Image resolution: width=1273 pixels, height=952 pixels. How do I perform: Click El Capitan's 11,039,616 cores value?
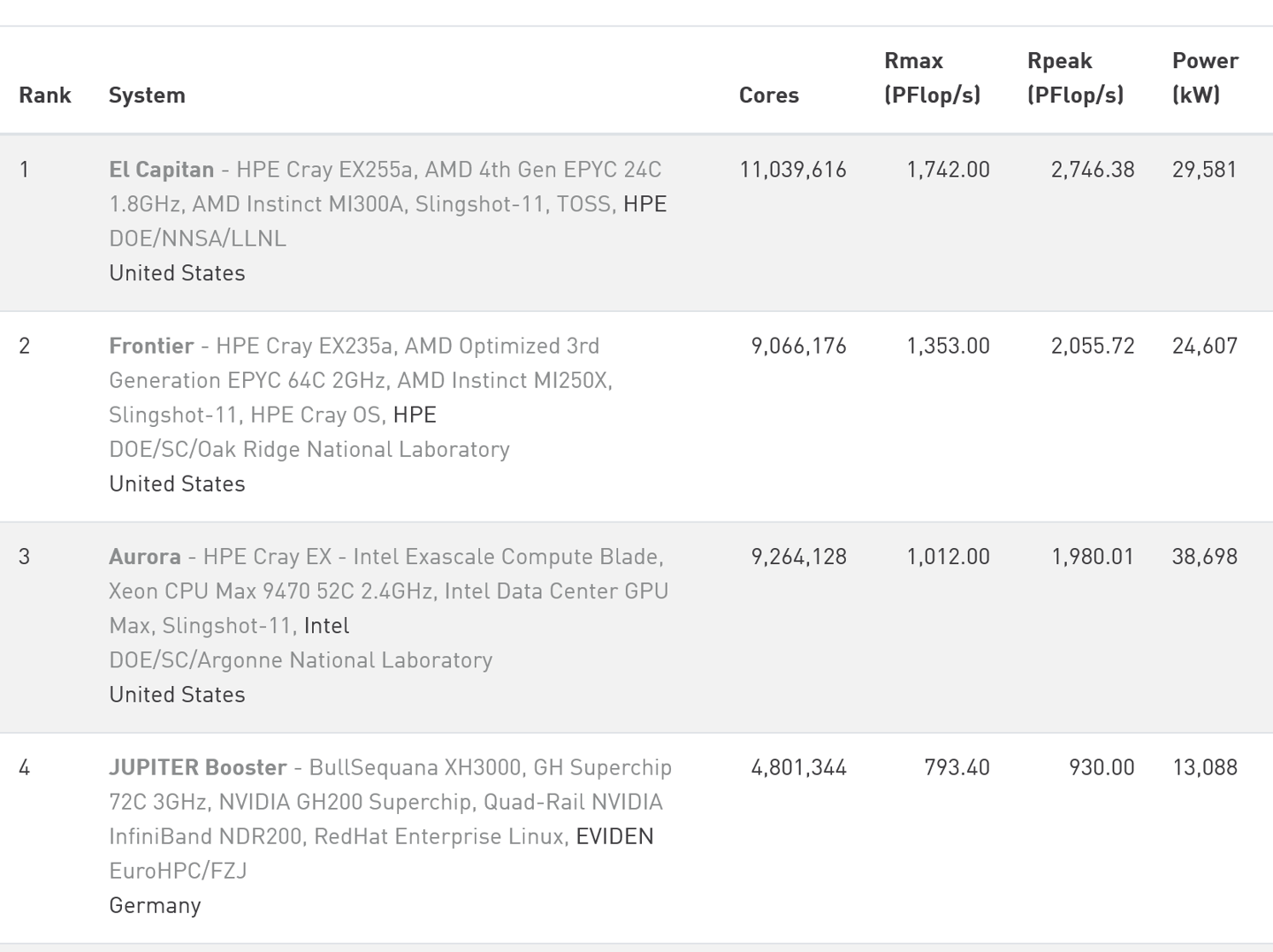tap(793, 169)
